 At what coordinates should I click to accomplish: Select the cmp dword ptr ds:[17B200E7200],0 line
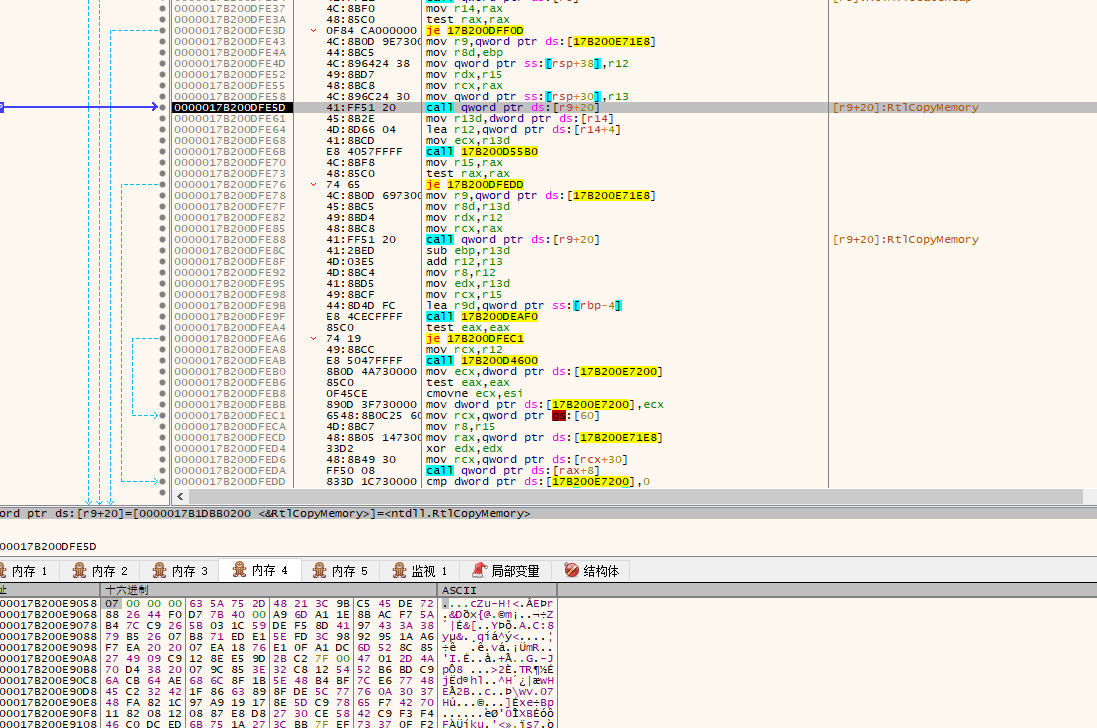pyautogui.click(x=537, y=482)
